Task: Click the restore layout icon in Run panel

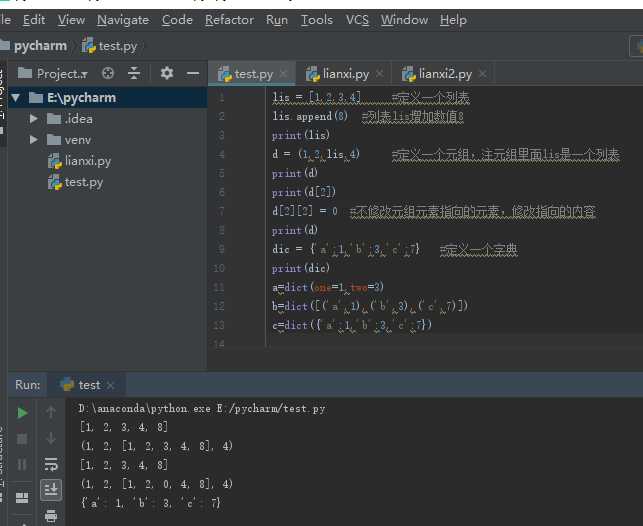Action: tap(22, 498)
